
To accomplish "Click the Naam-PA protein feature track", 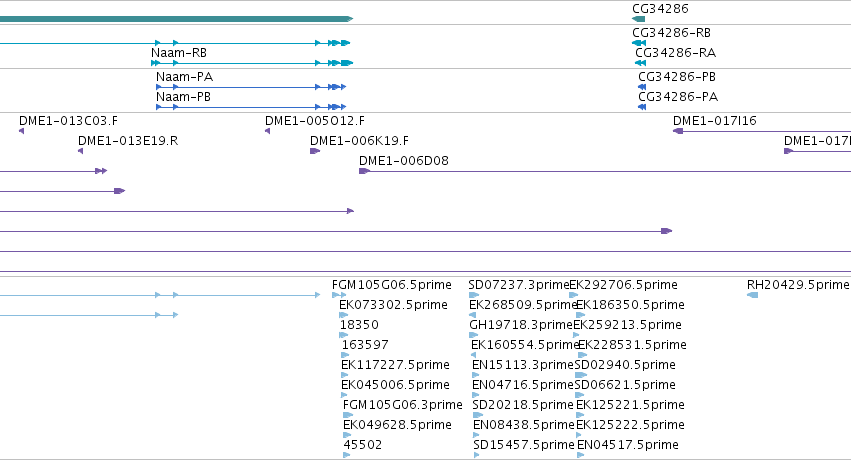I will 251,87.
